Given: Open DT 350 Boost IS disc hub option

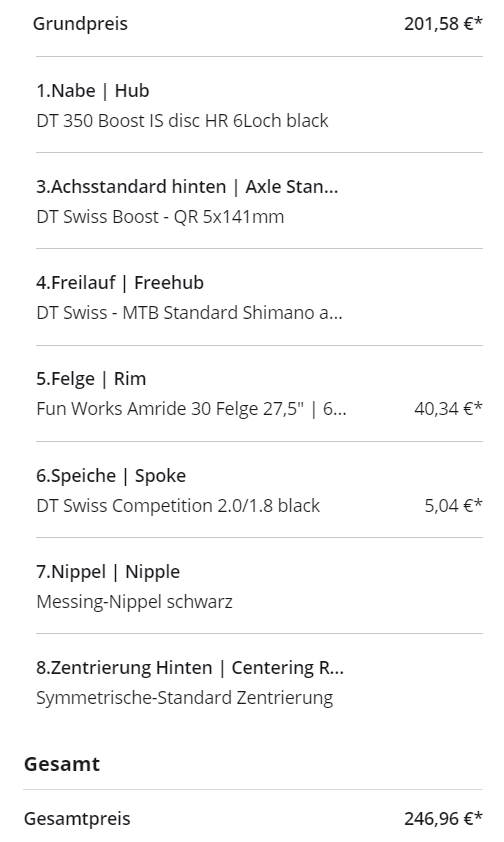Looking at the screenshot, I should tap(182, 121).
